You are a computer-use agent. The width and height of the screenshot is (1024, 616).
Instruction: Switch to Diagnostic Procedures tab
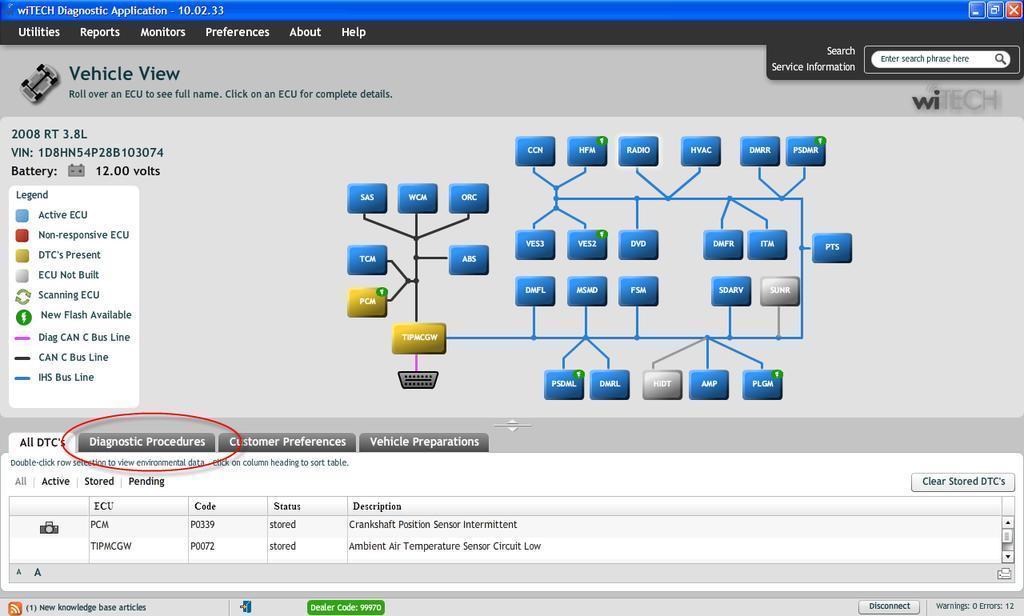point(147,442)
